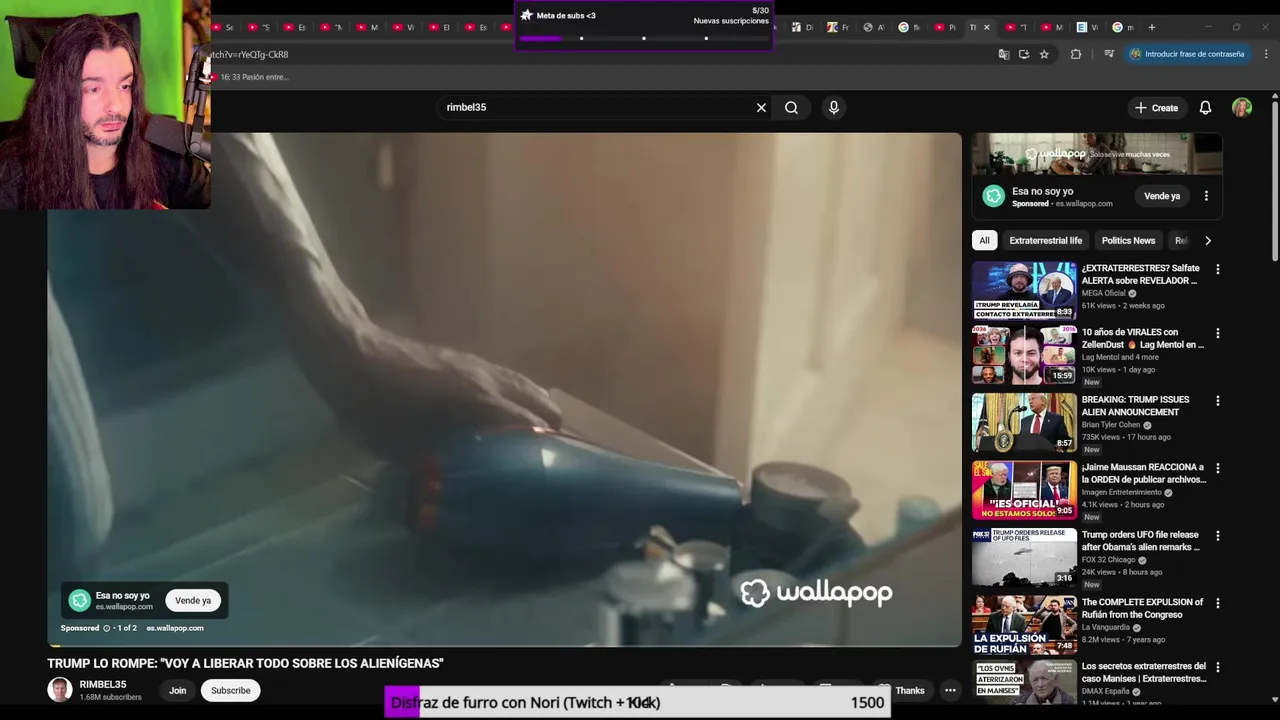Click the video player ad area
The height and width of the screenshot is (720, 1280).
[504, 390]
